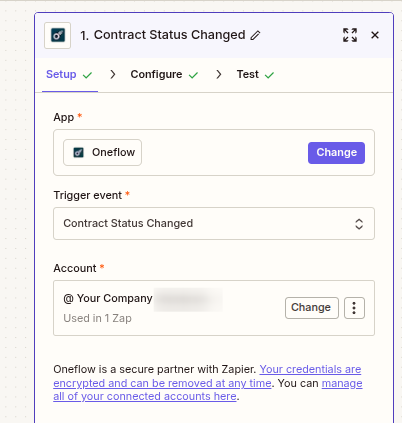Click the Trigger event up-down arrows

click(359, 224)
